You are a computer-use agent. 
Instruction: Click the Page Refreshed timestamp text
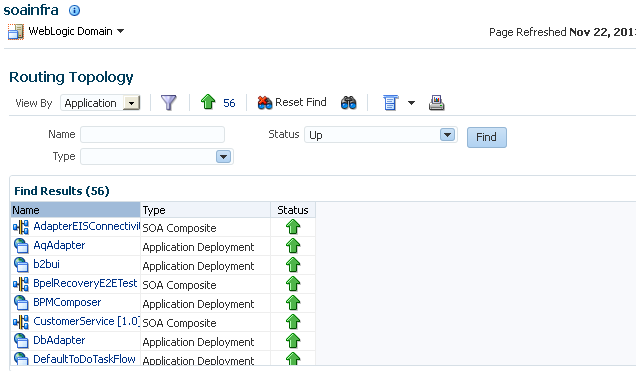click(562, 32)
